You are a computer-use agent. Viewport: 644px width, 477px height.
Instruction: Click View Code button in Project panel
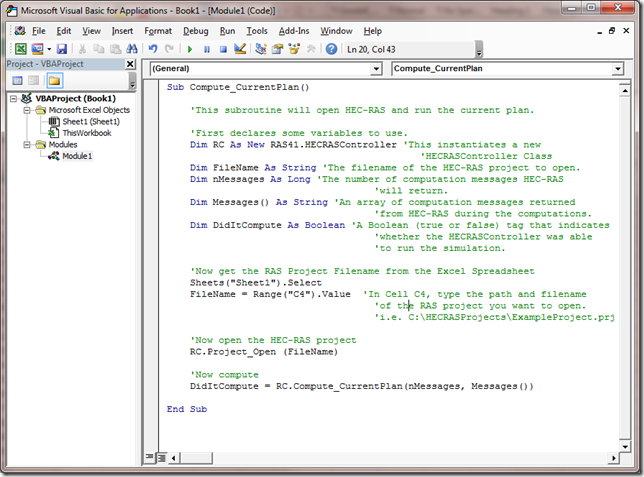[18, 80]
